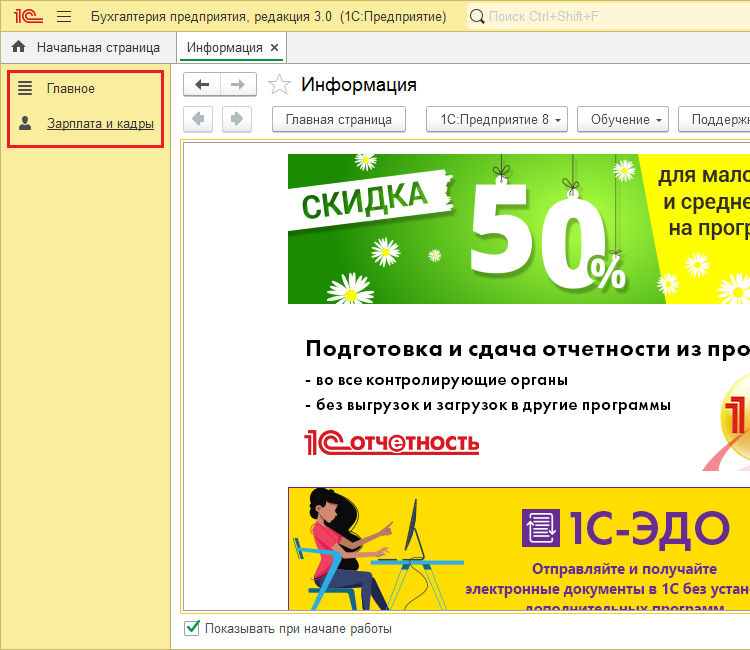The height and width of the screenshot is (650, 750).
Task: Click the grey browser forward arrow
Action: [237, 119]
